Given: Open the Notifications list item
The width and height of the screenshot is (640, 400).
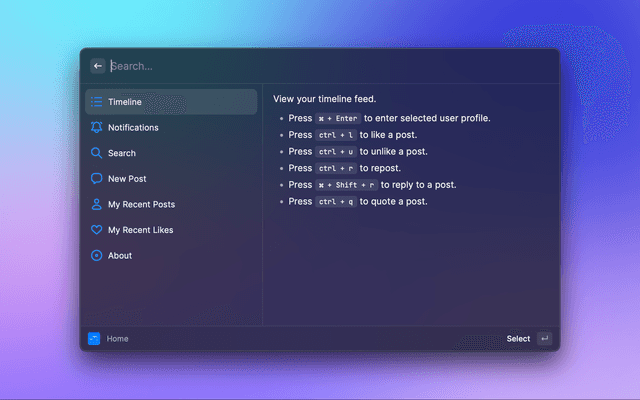Looking at the screenshot, I should (171, 127).
